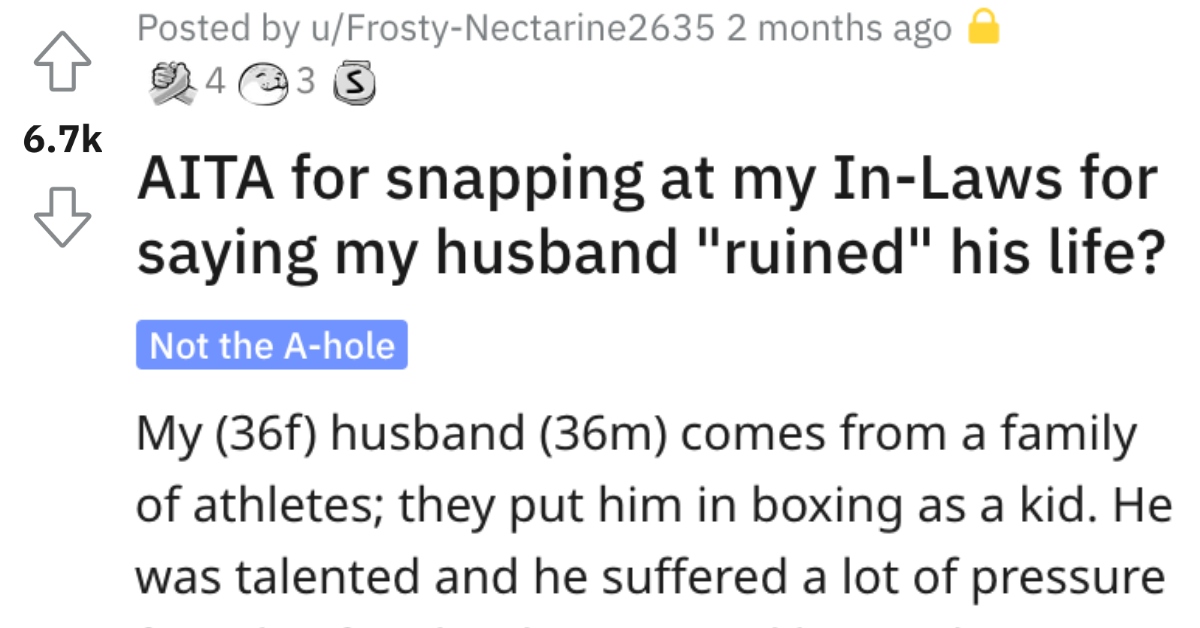This screenshot has width=1200, height=628.
Task: Click the hollow downvote arrow icon
Action: click(x=60, y=213)
